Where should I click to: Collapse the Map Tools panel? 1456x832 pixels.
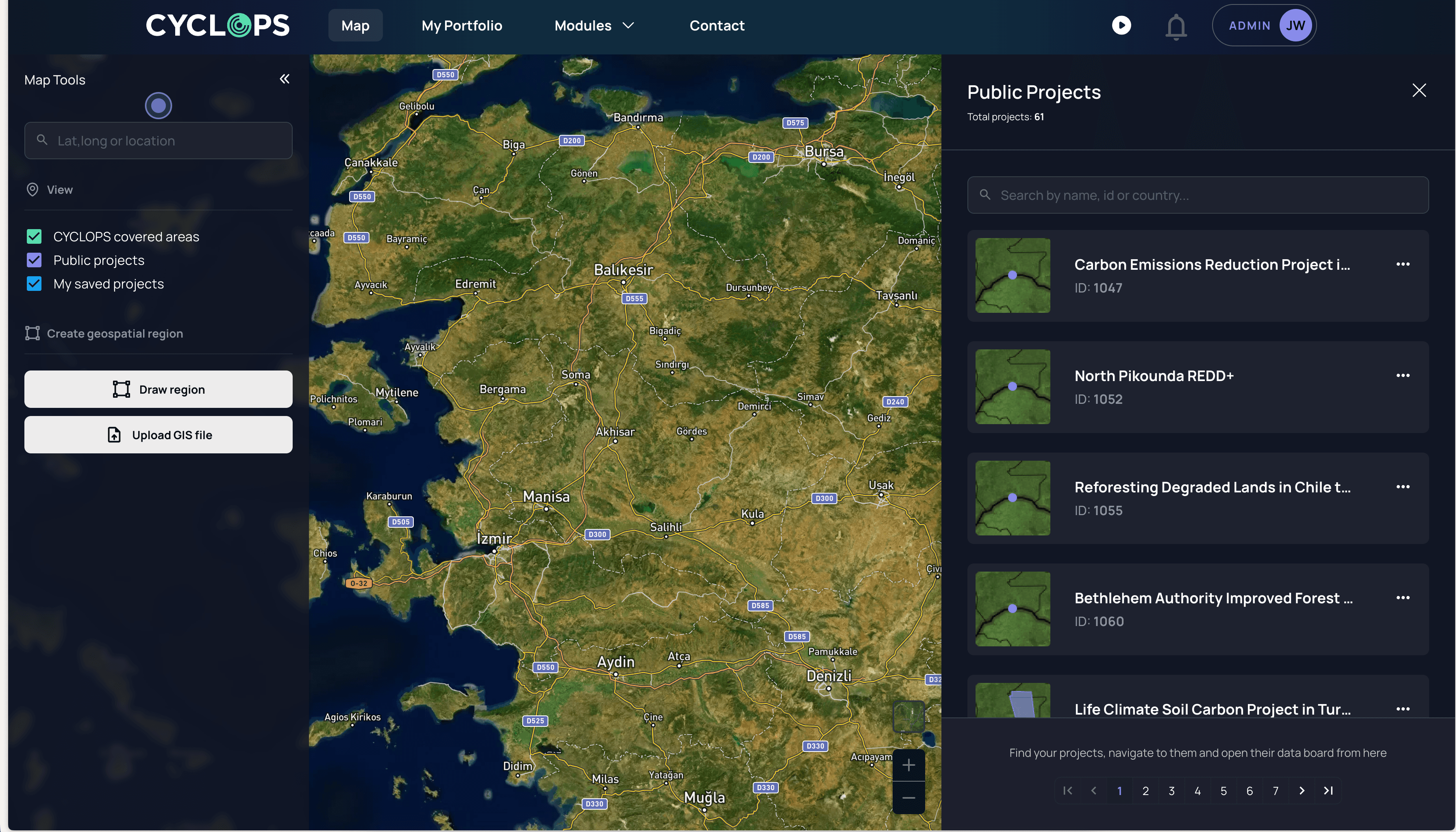(284, 79)
